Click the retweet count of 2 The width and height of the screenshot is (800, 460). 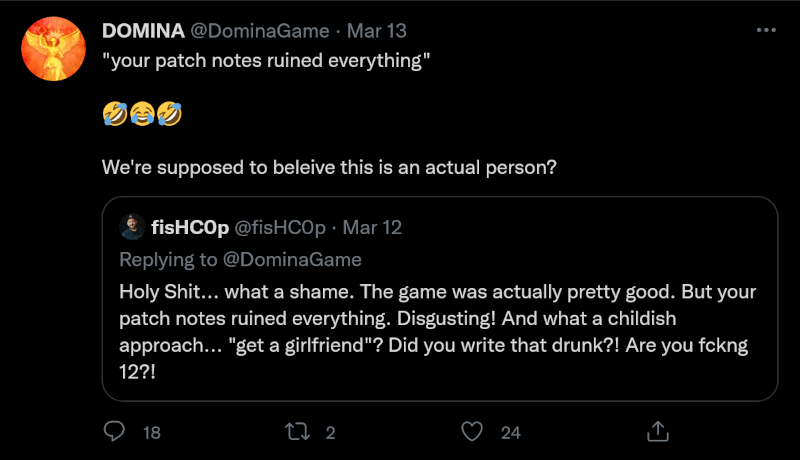[x=330, y=432]
